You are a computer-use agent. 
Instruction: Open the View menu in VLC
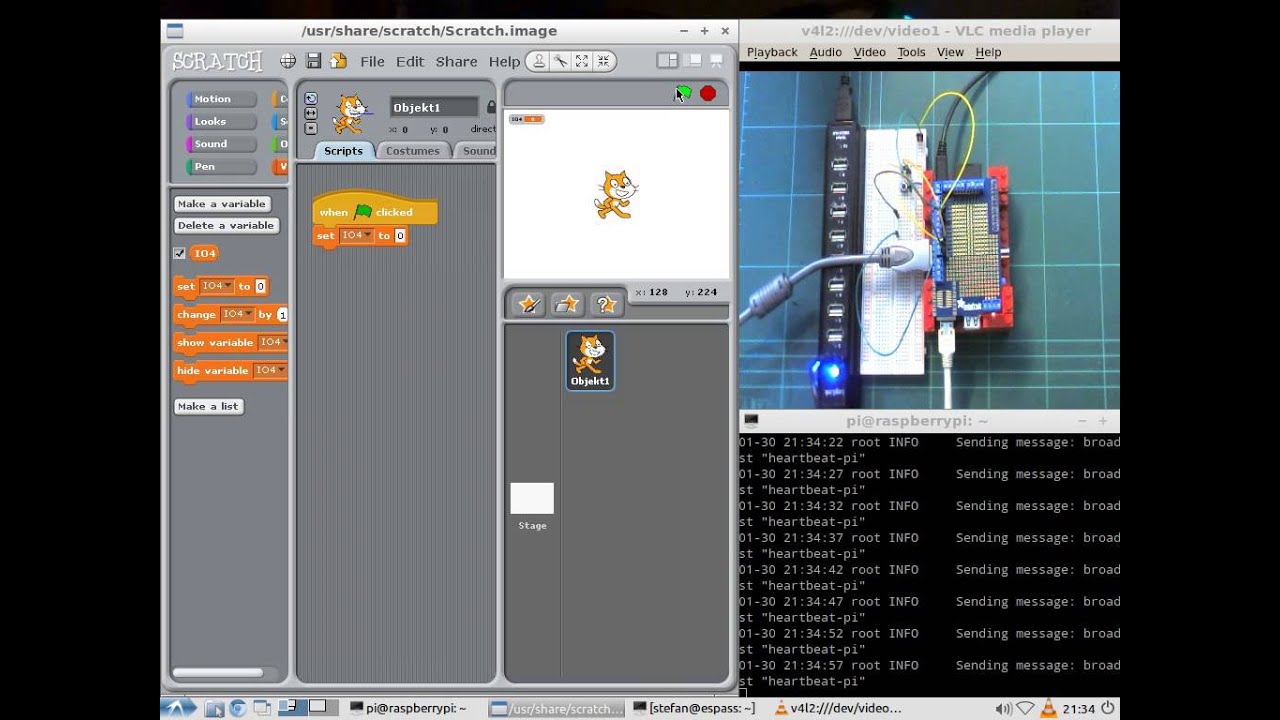click(950, 52)
